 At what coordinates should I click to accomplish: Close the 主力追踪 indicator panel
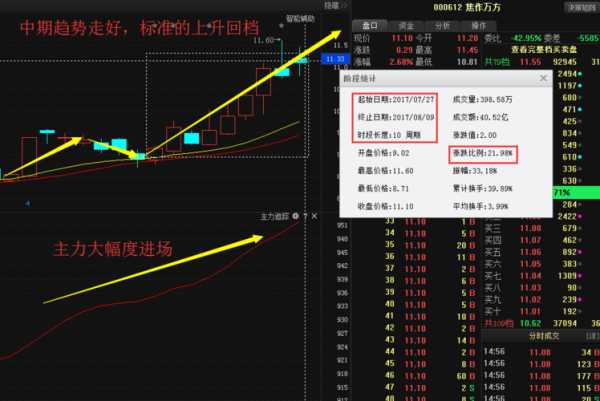[x=314, y=216]
